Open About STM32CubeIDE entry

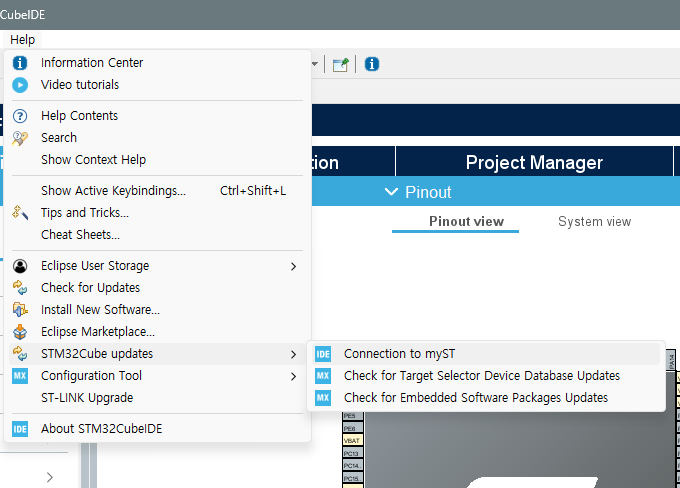157,429
